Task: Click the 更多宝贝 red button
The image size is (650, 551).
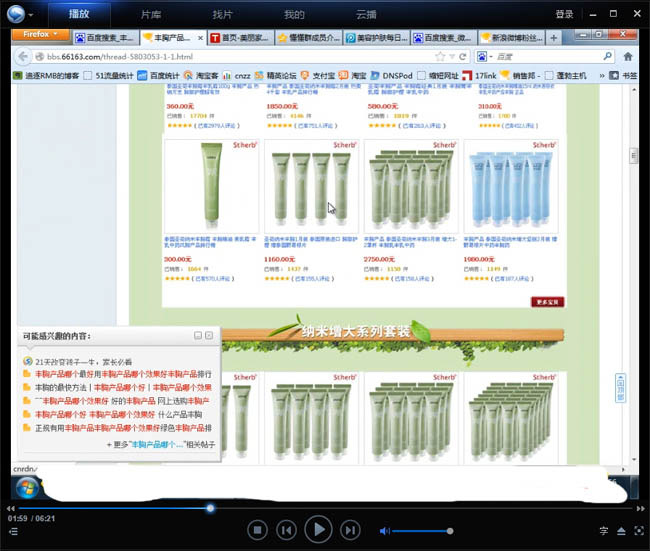Action: [x=547, y=302]
